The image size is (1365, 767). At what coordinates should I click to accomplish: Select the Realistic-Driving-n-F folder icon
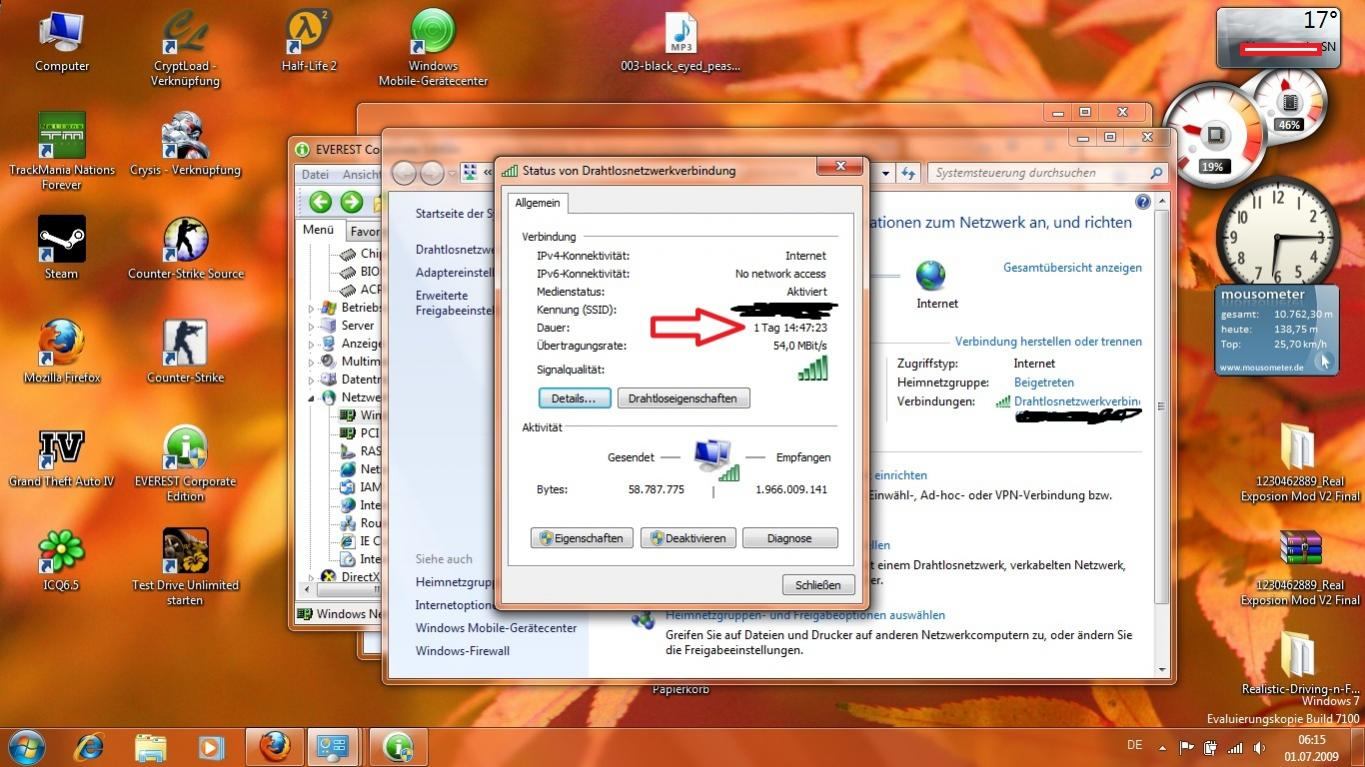[x=1300, y=662]
